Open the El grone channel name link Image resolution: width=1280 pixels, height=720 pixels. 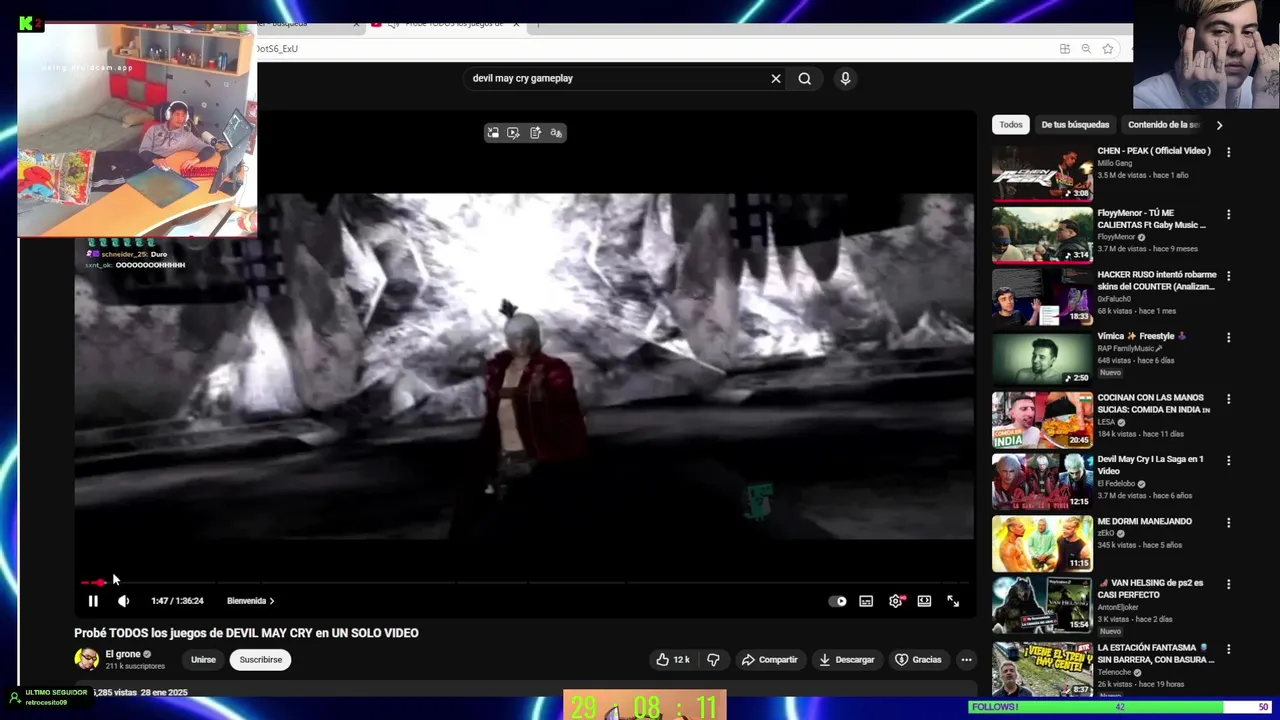[x=123, y=654]
